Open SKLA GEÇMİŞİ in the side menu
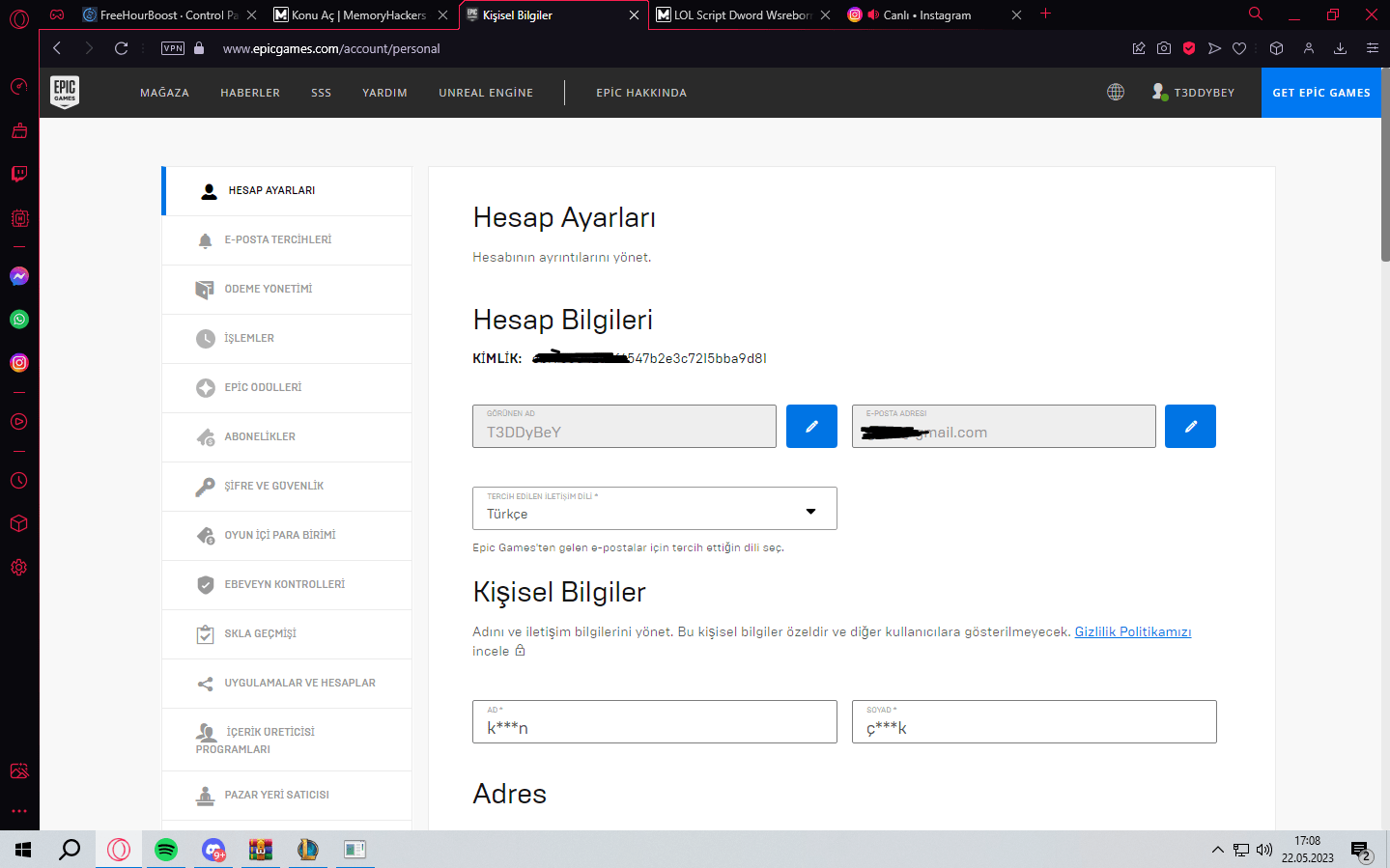The image size is (1390, 868). click(x=287, y=634)
